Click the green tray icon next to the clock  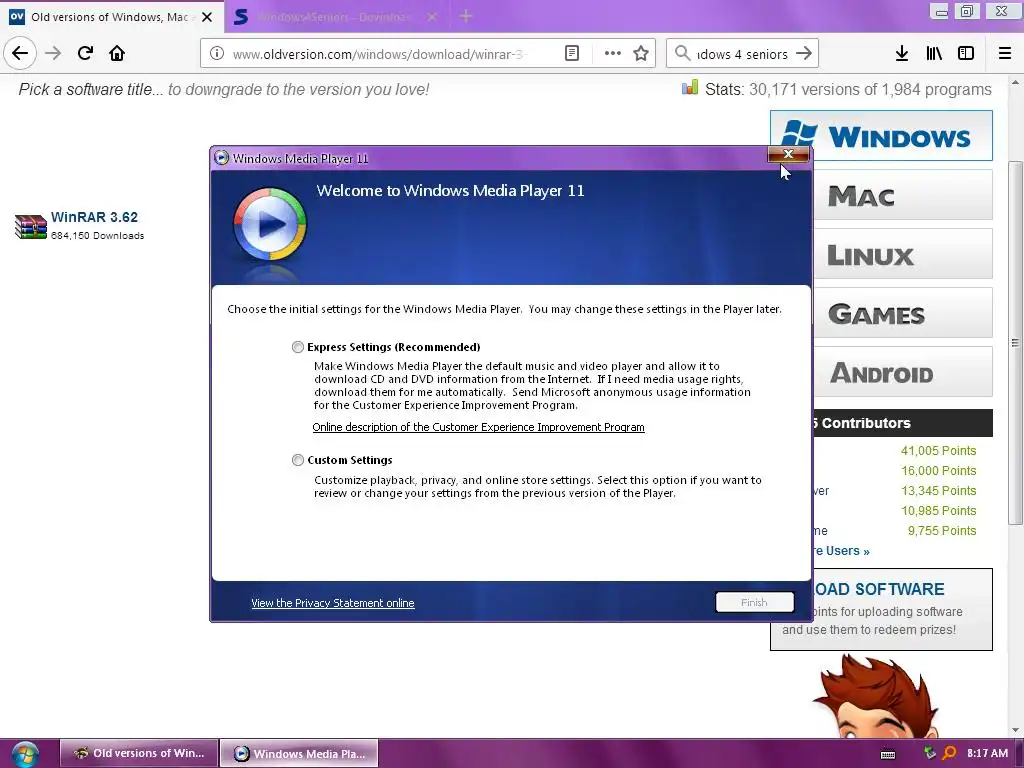point(930,753)
